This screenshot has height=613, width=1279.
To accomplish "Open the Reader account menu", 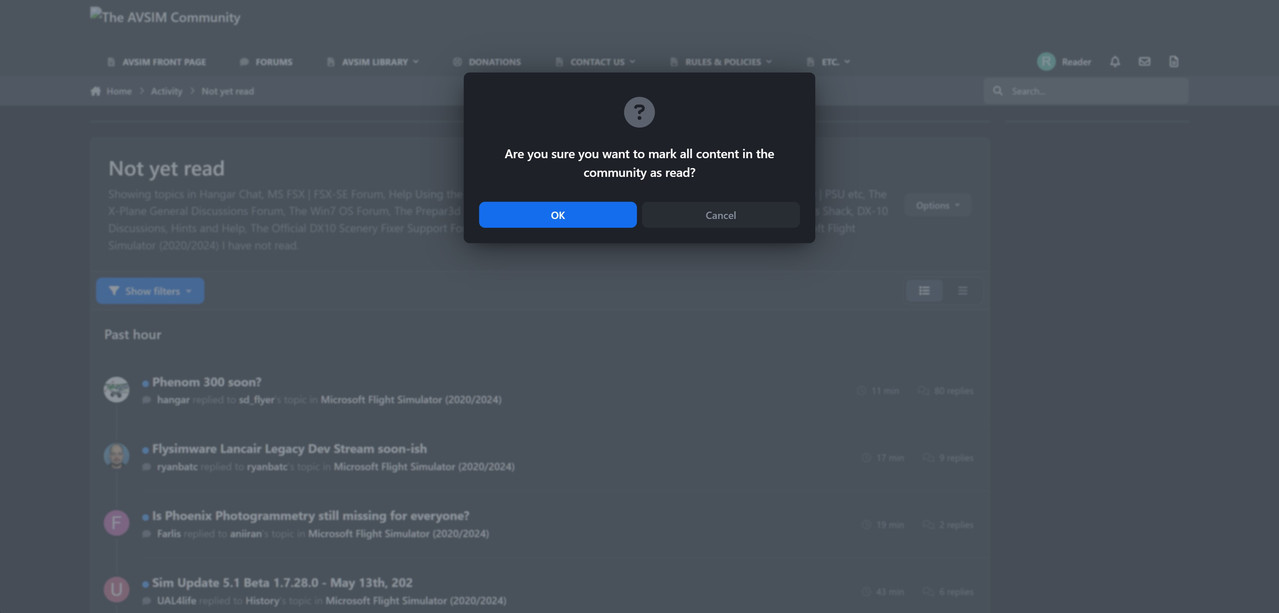I will tap(1076, 62).
